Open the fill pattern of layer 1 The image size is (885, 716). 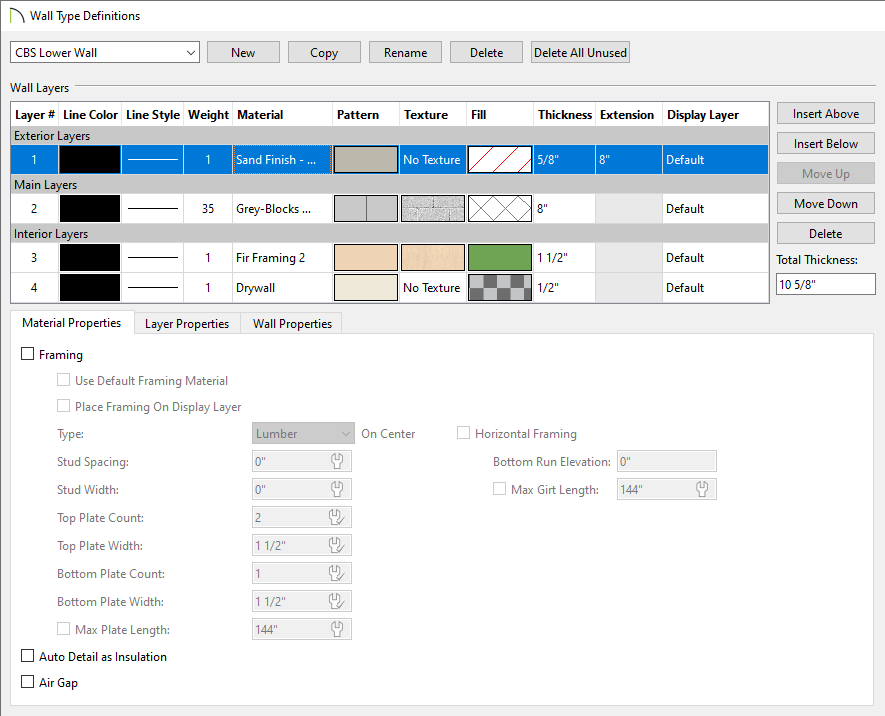500,160
